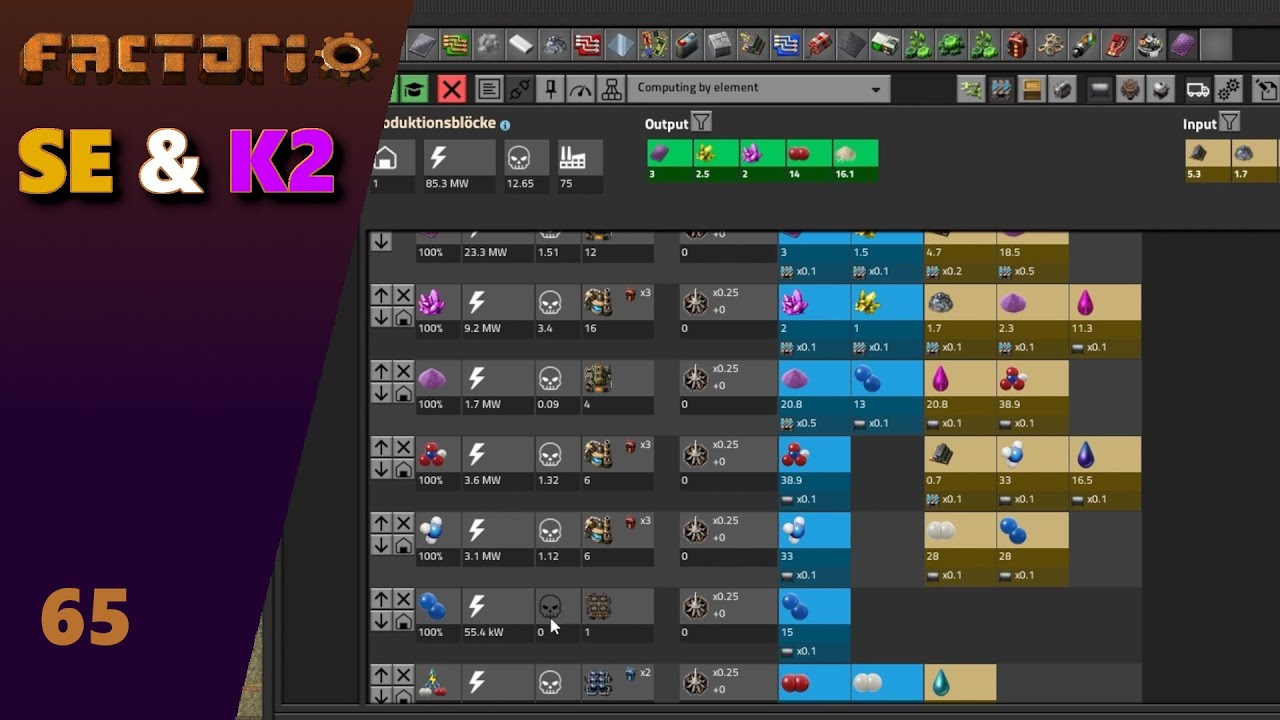
Task: Click the text list summary icon
Action: (488, 89)
